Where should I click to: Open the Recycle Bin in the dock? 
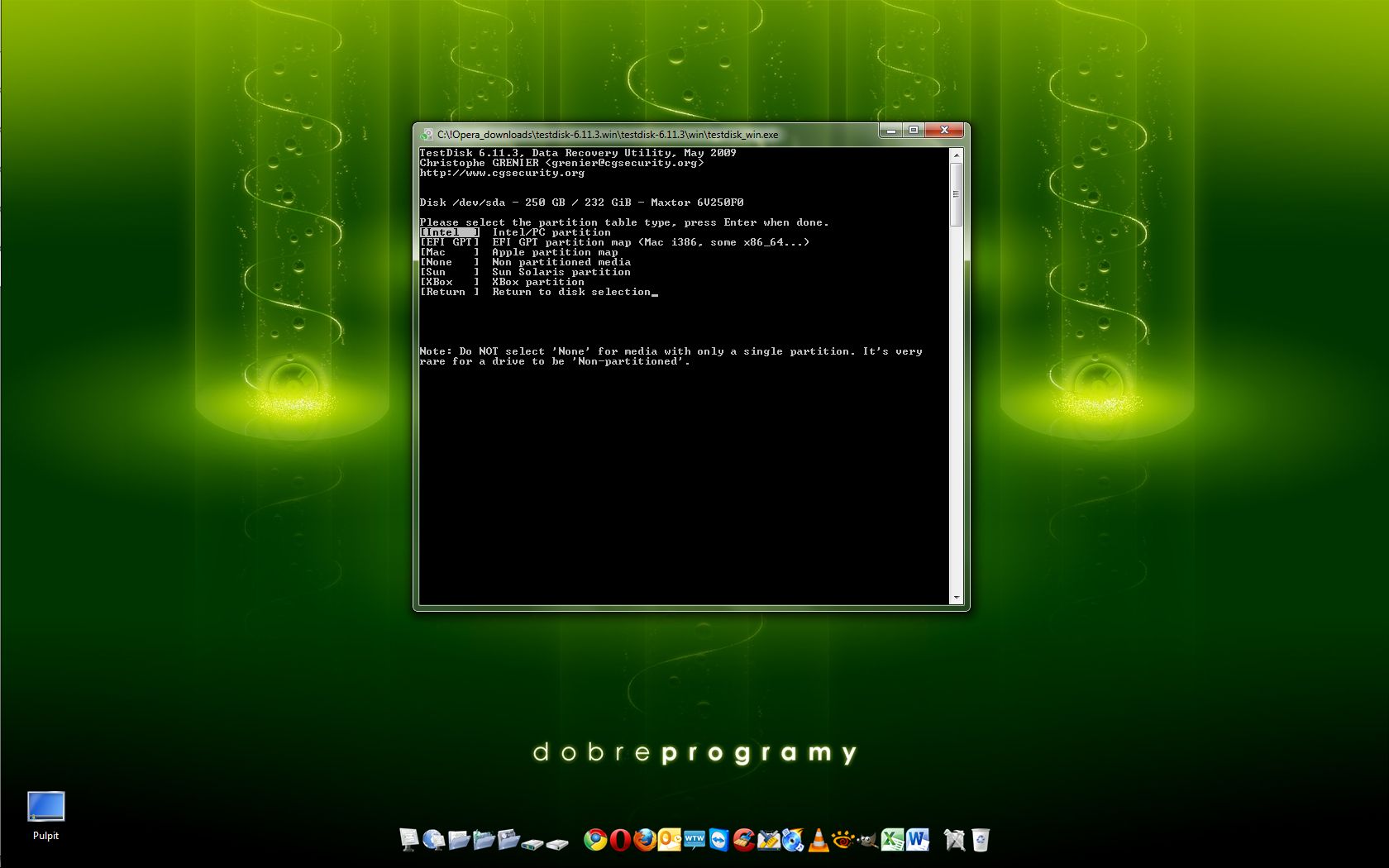[x=981, y=840]
